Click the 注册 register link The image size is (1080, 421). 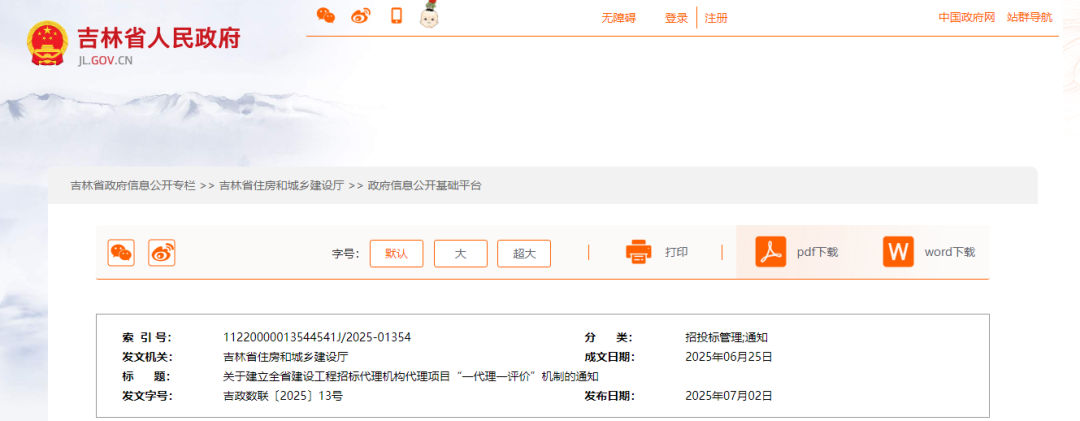tap(716, 18)
